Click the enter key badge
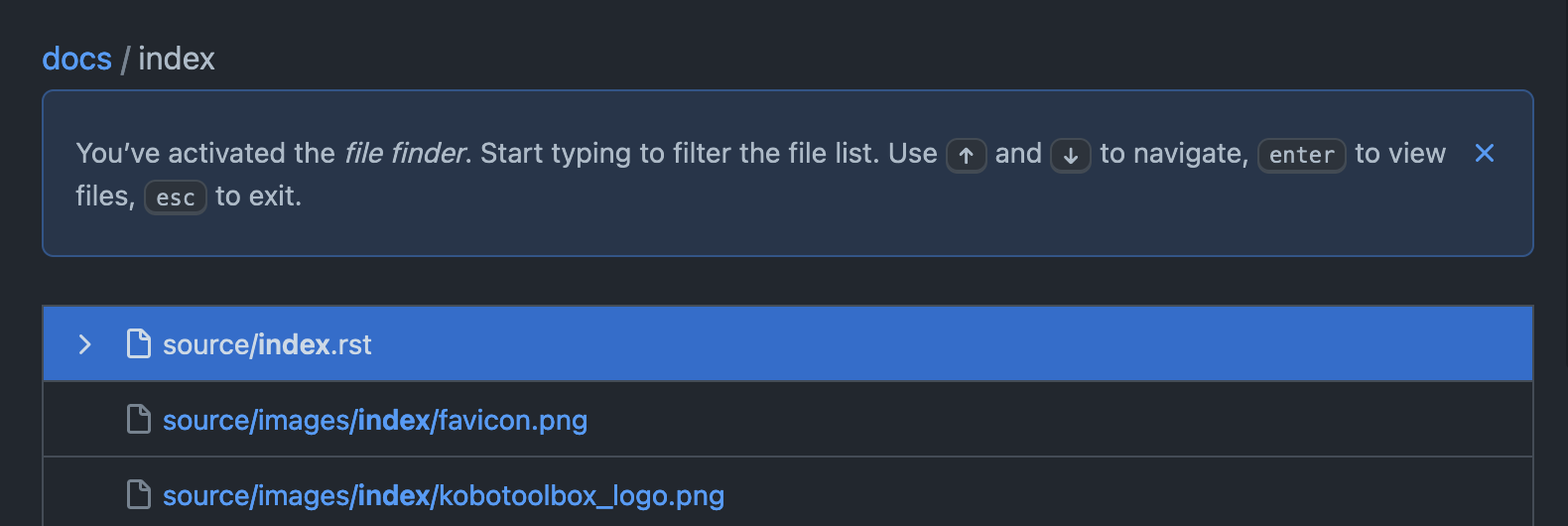Viewport: 1568px width, 526px height. [1301, 156]
